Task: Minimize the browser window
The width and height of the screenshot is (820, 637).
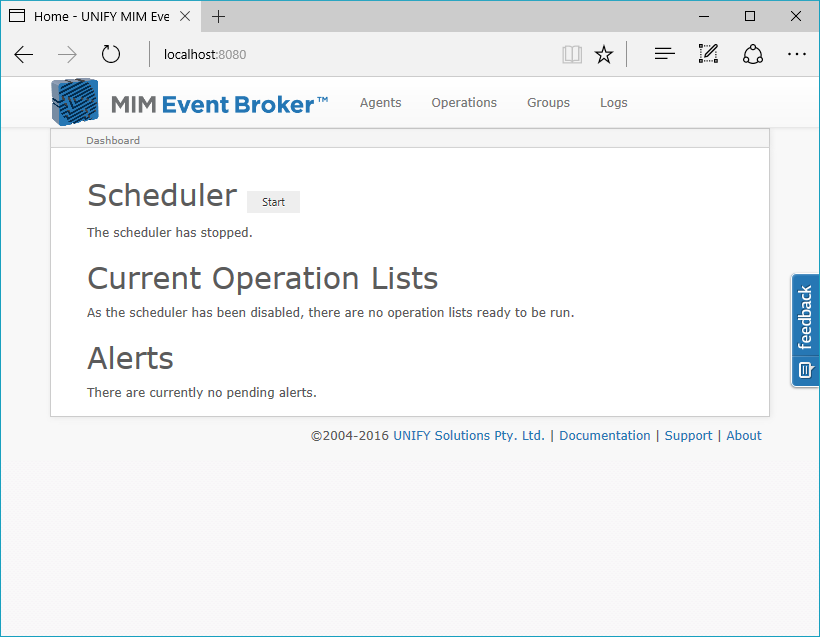Action: tap(704, 16)
